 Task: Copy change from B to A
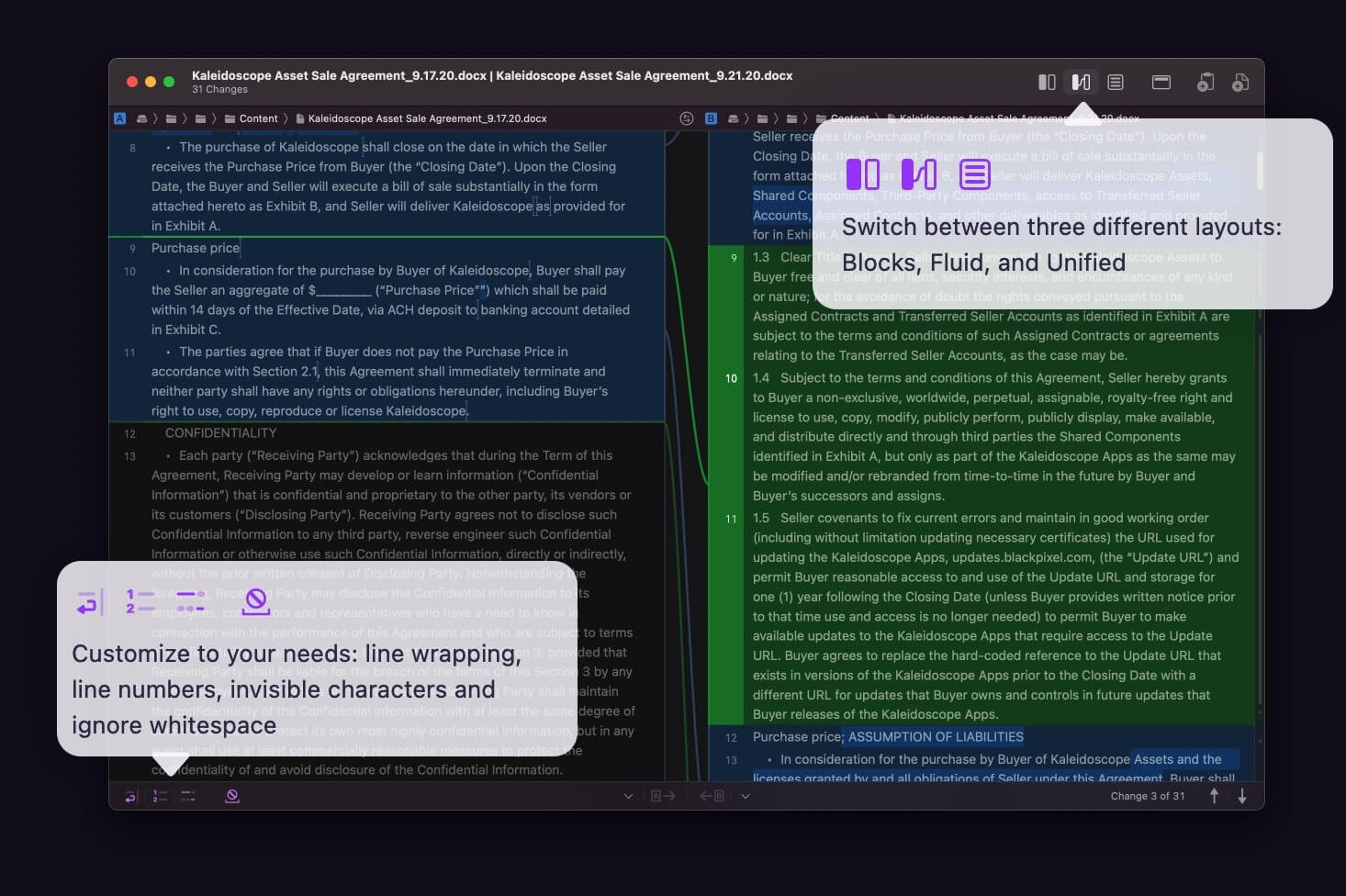point(712,796)
